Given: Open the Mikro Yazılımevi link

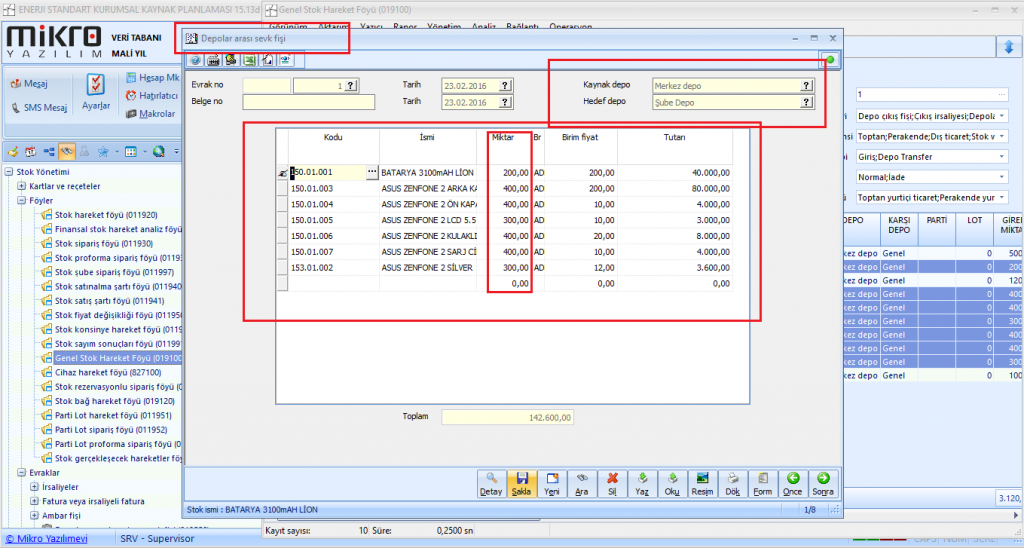Looking at the screenshot, I should [46, 539].
